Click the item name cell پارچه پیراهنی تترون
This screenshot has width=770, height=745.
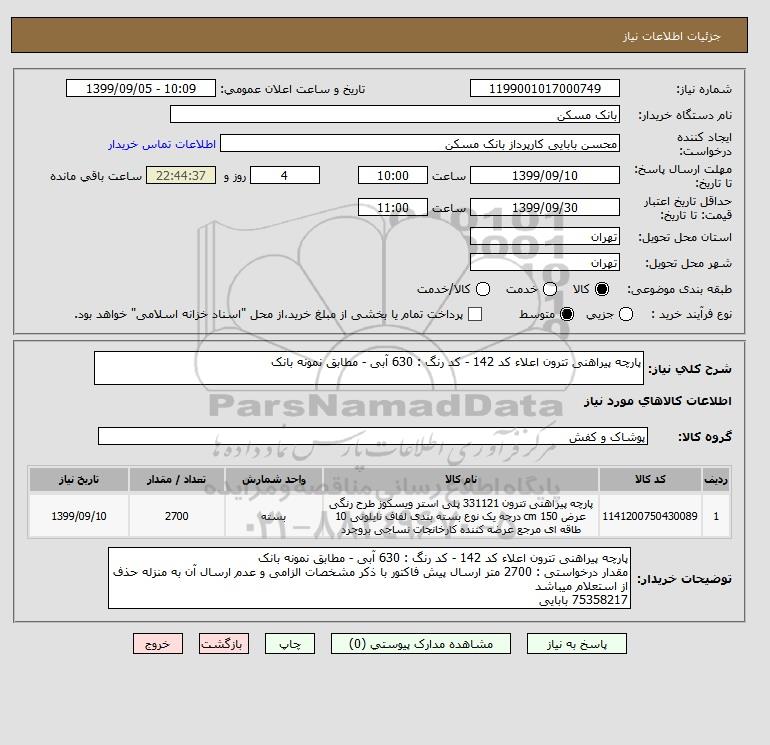461,517
